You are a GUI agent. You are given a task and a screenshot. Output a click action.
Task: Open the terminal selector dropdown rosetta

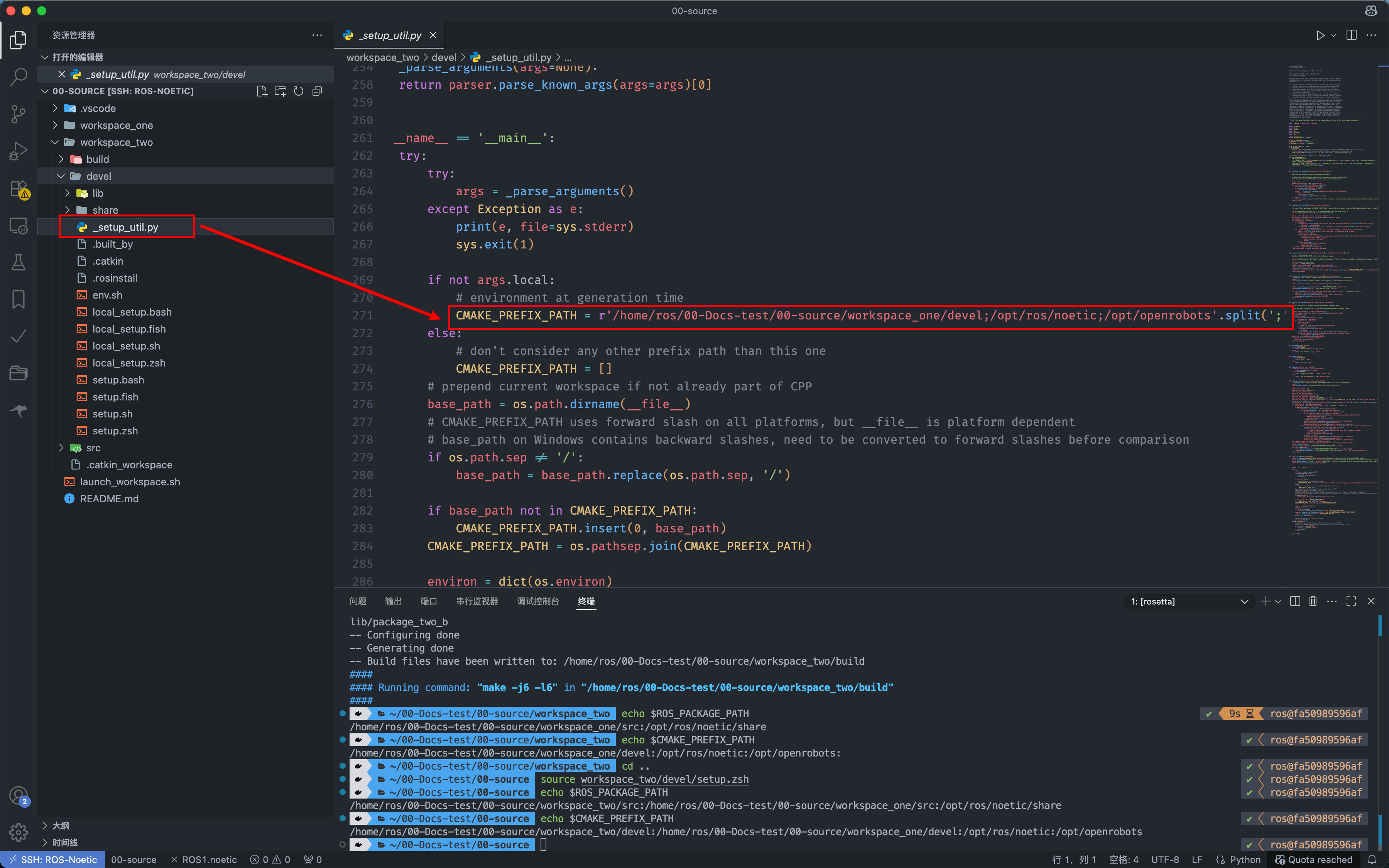click(x=1189, y=601)
